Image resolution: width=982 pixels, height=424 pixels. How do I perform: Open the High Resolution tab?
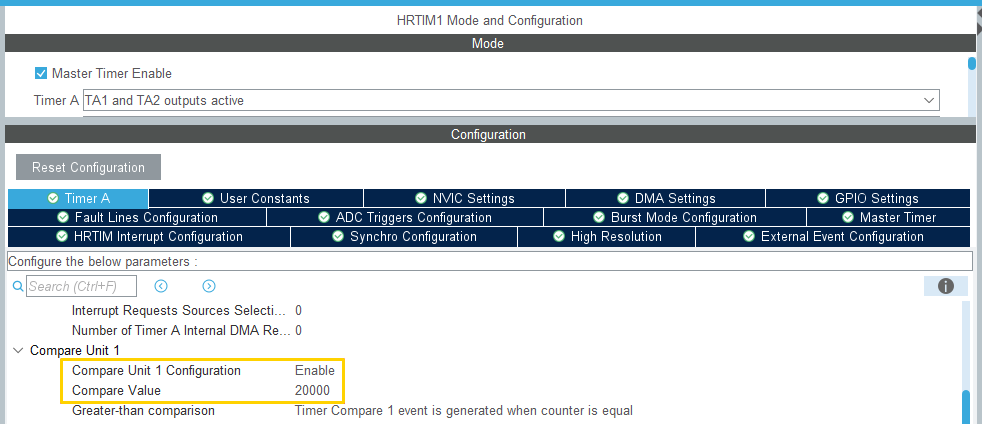[606, 237]
